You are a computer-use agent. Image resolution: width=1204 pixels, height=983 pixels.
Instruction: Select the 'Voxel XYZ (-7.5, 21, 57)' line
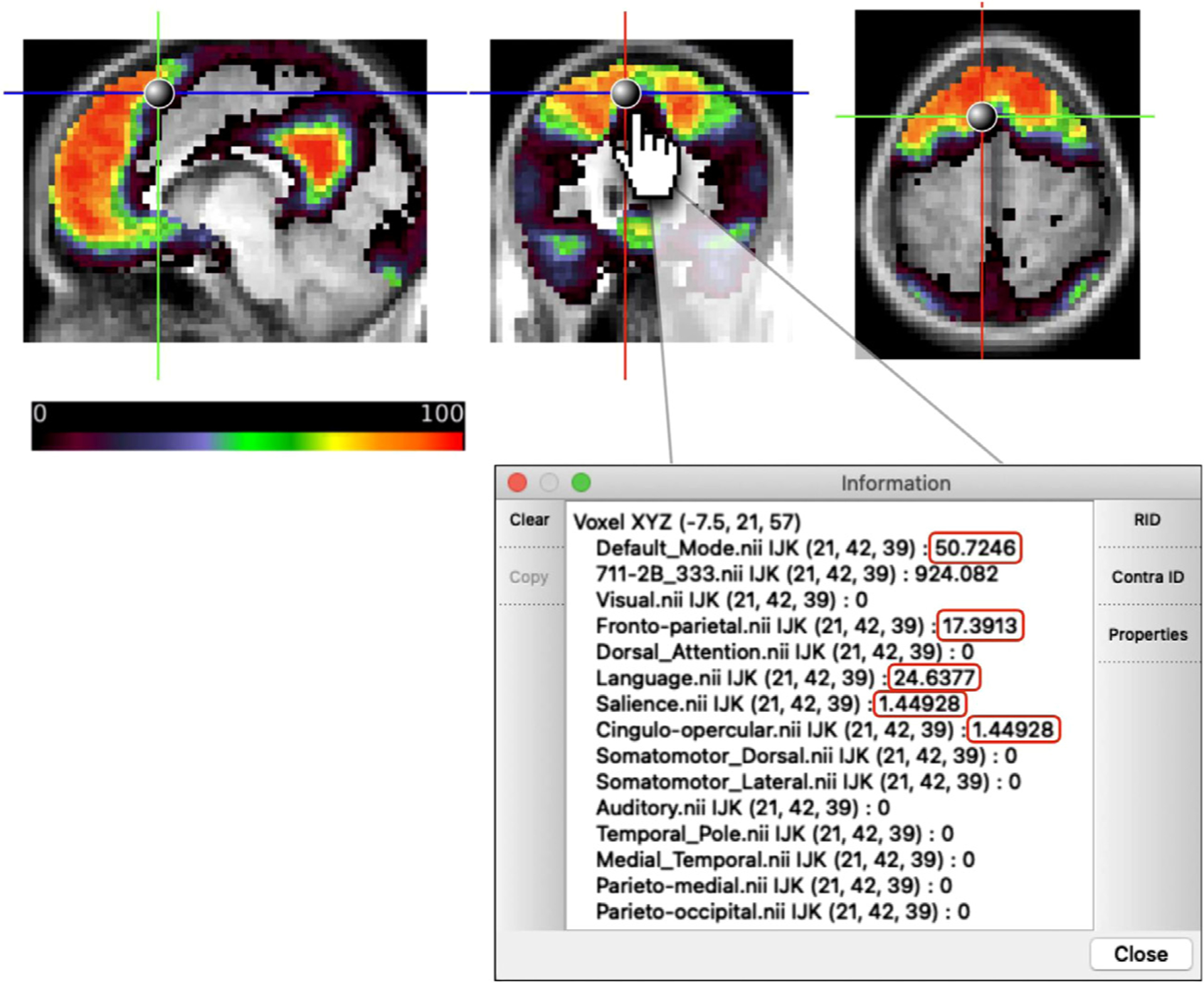pyautogui.click(x=687, y=522)
